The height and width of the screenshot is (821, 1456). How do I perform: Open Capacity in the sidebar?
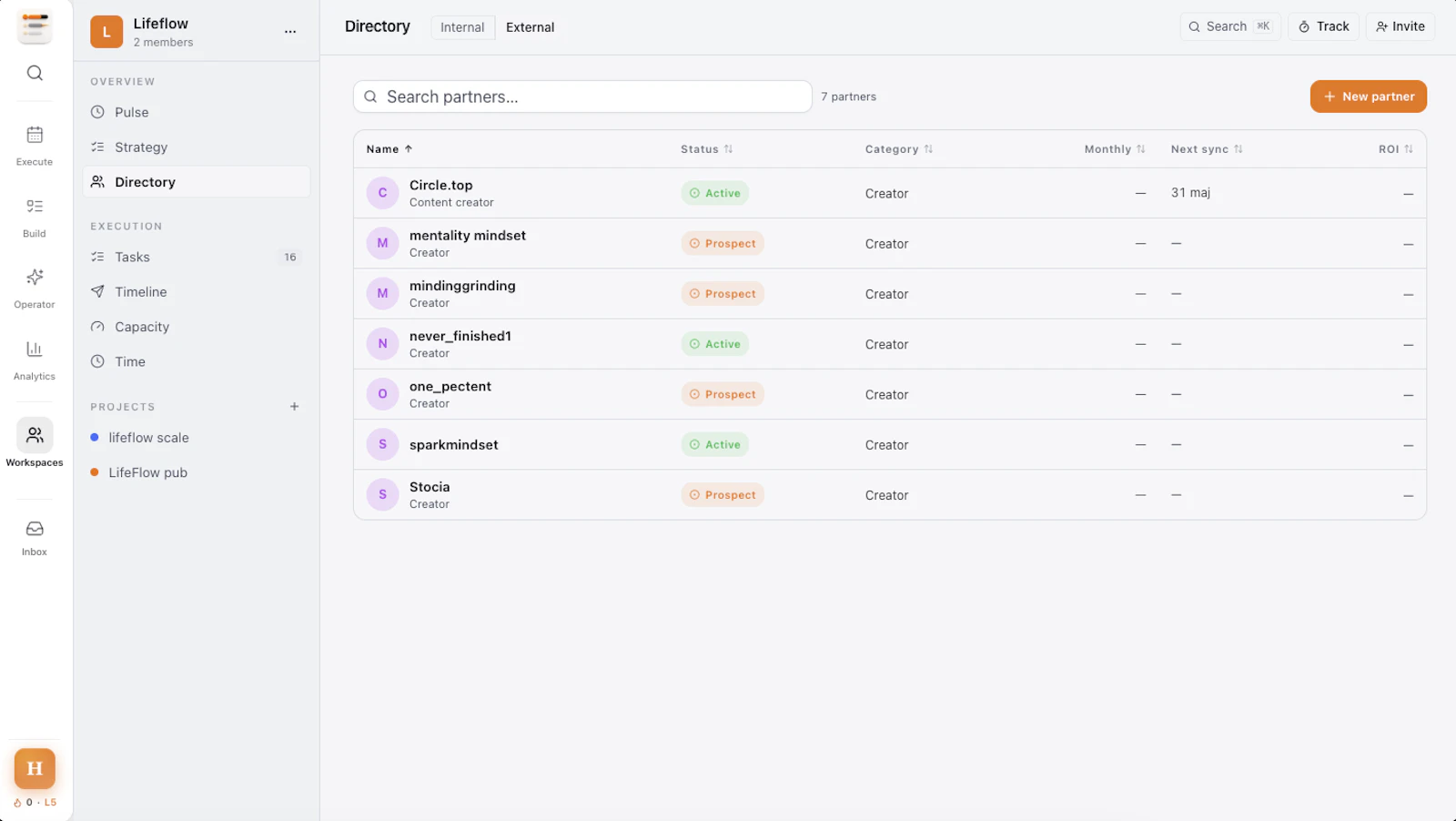coord(197,327)
